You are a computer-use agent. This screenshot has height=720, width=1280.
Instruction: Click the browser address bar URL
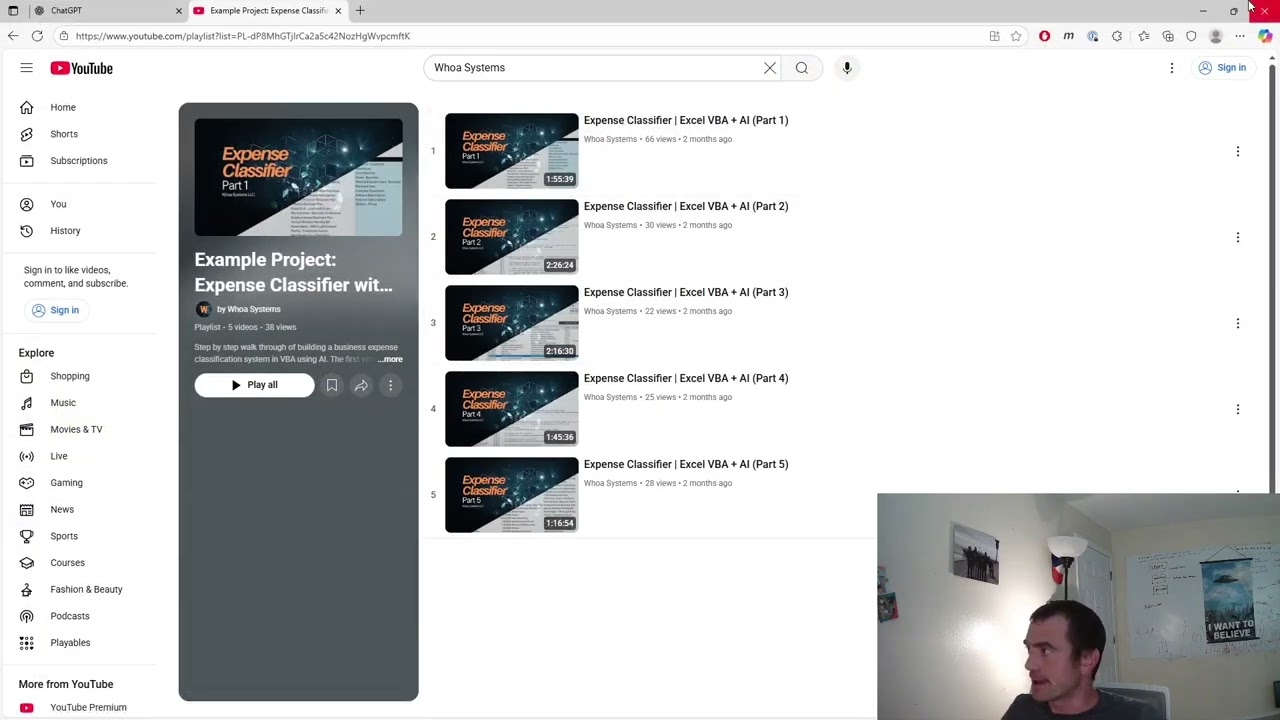point(243,36)
